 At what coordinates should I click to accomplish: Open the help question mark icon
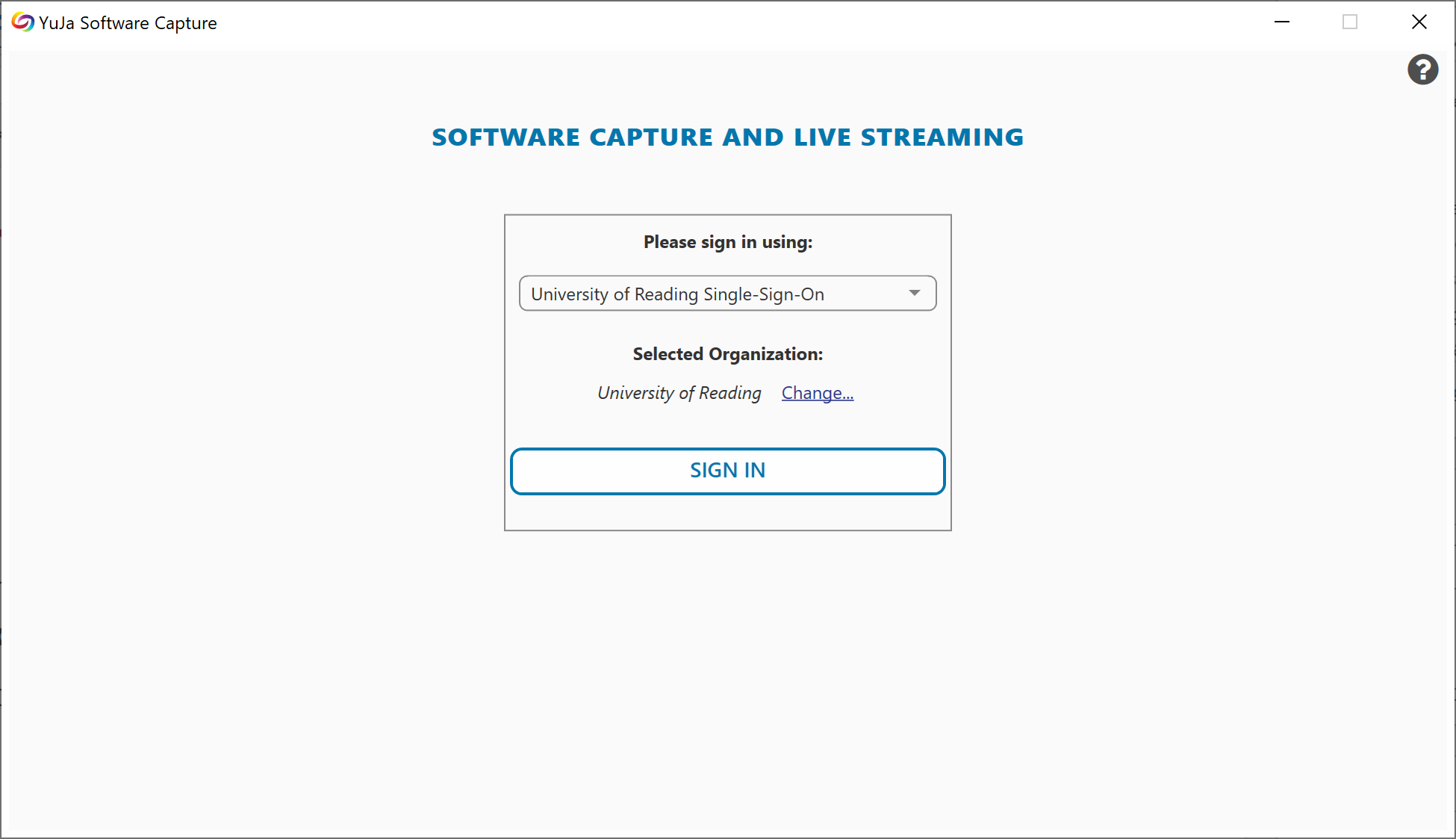pos(1422,69)
